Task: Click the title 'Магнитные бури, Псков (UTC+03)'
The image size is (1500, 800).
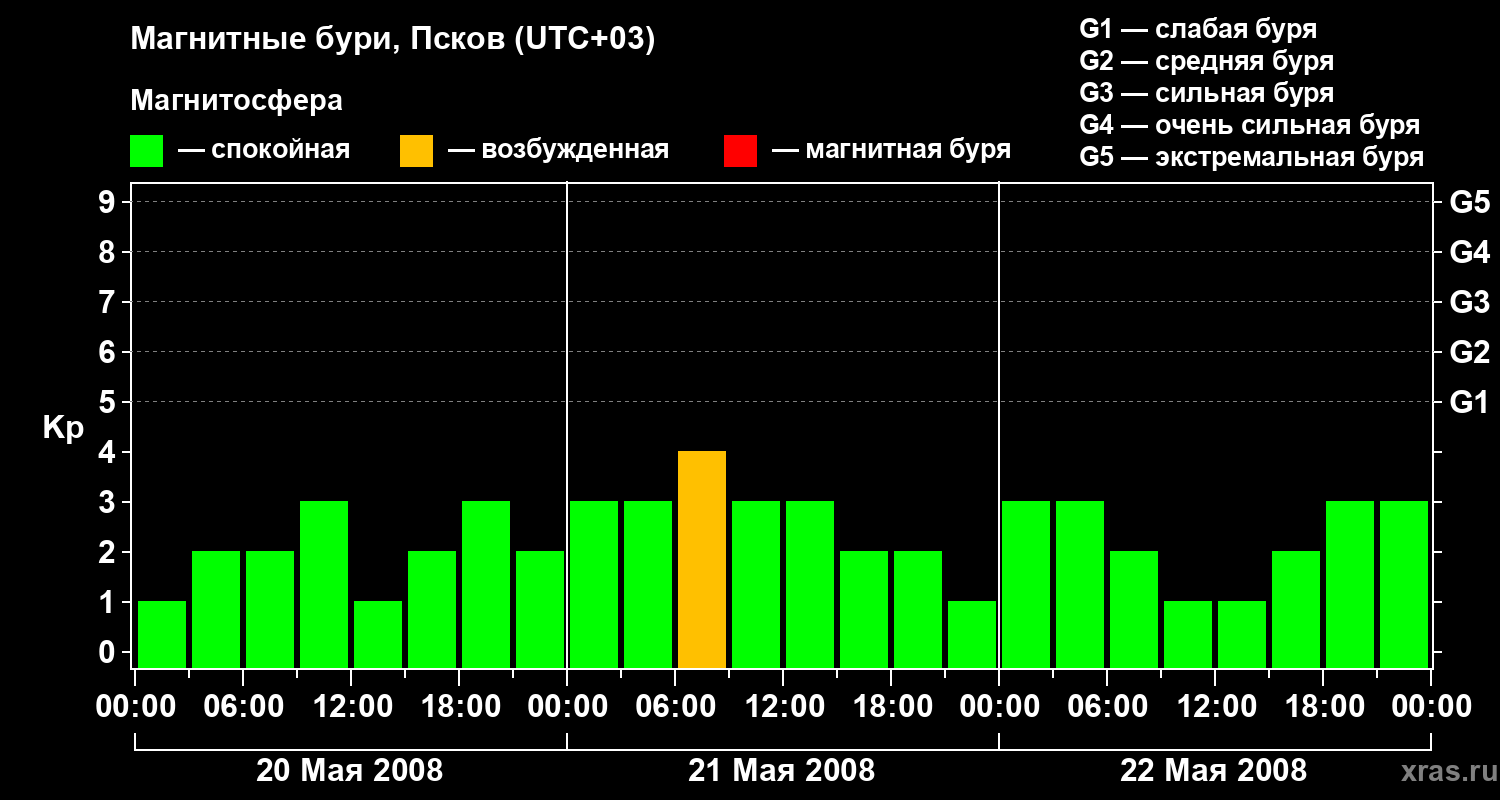Action: click(x=393, y=40)
